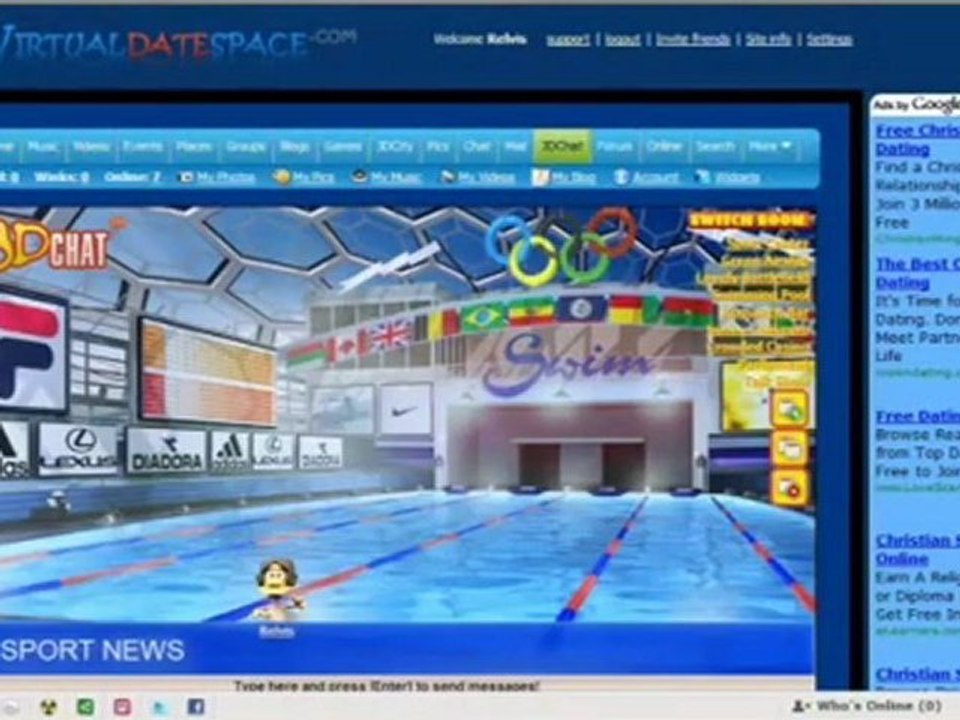Go to the Blogs tab
This screenshot has height=720, width=960.
pos(294,146)
